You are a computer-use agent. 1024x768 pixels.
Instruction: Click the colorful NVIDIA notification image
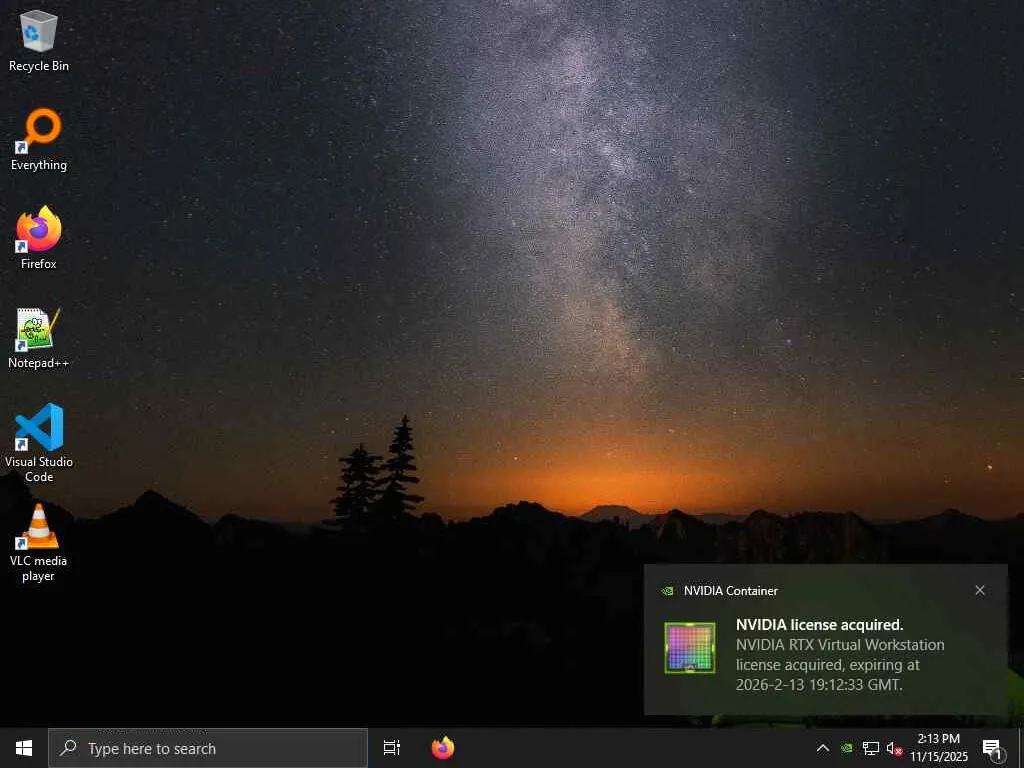point(690,647)
